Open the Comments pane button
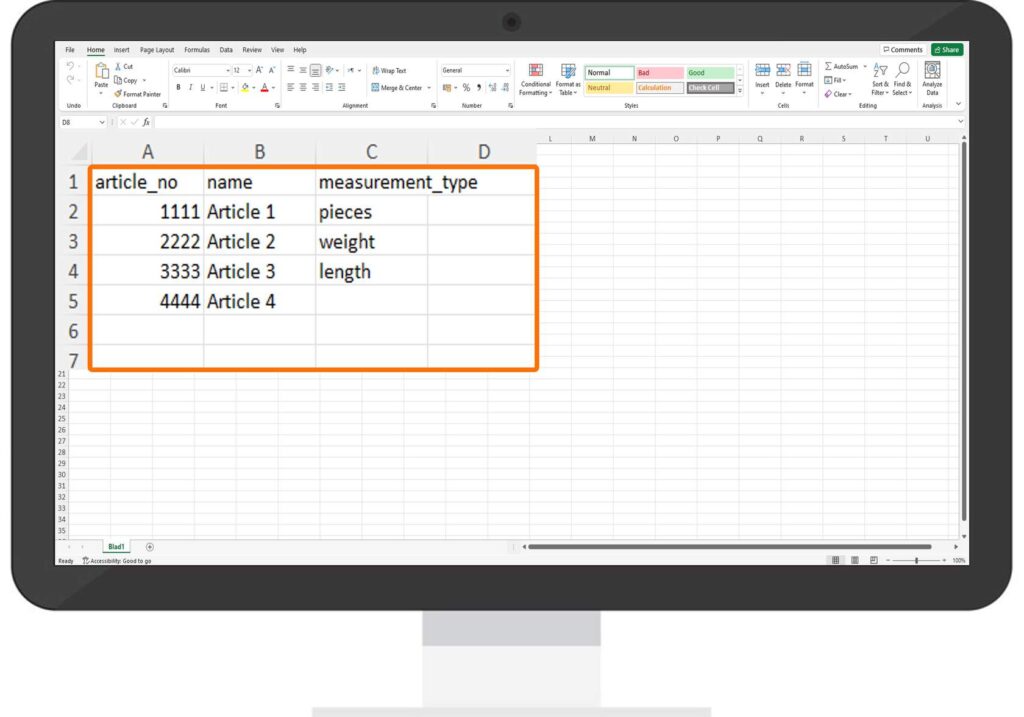 pyautogui.click(x=902, y=50)
